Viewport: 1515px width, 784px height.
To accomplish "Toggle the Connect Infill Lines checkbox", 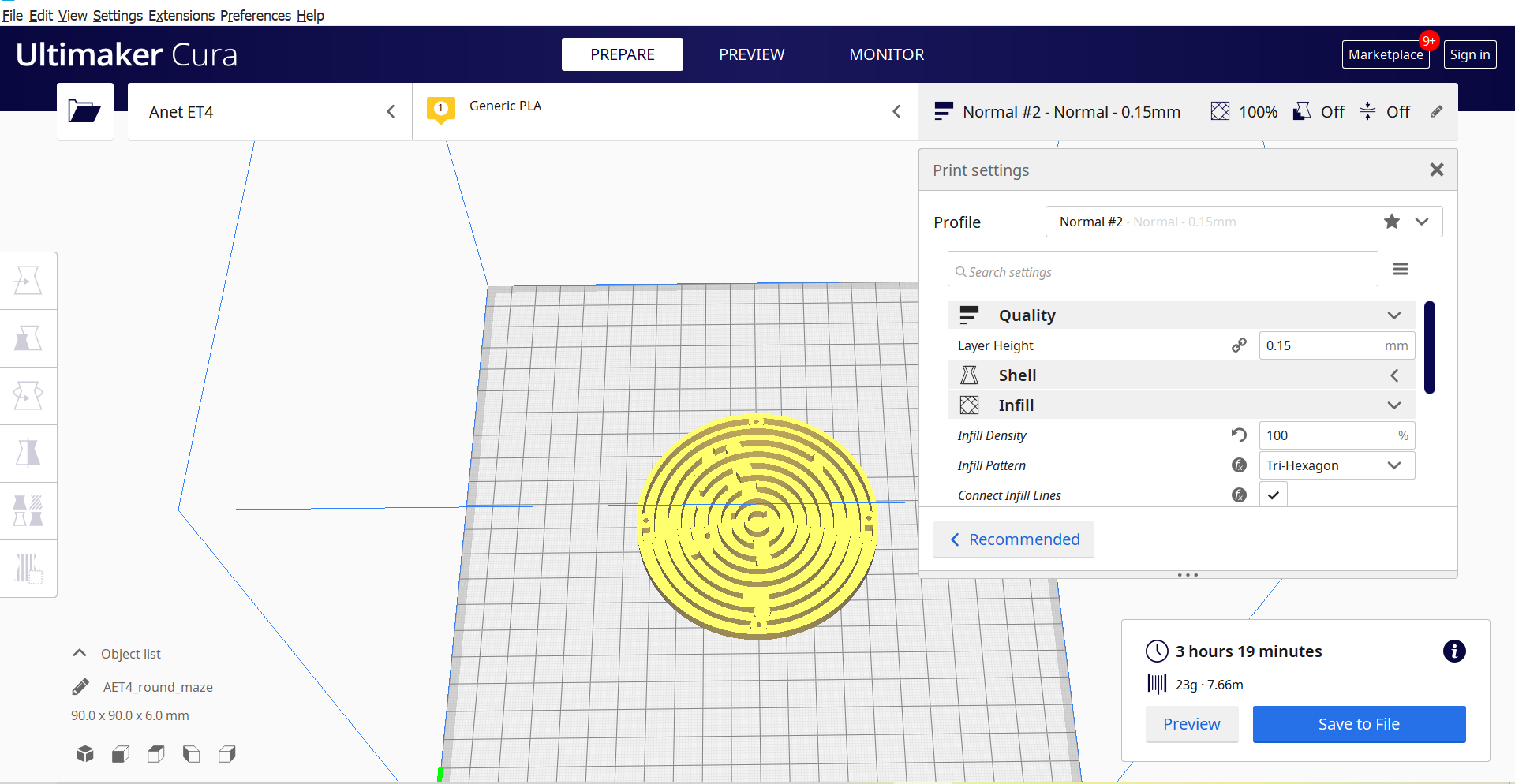I will 1273,495.
